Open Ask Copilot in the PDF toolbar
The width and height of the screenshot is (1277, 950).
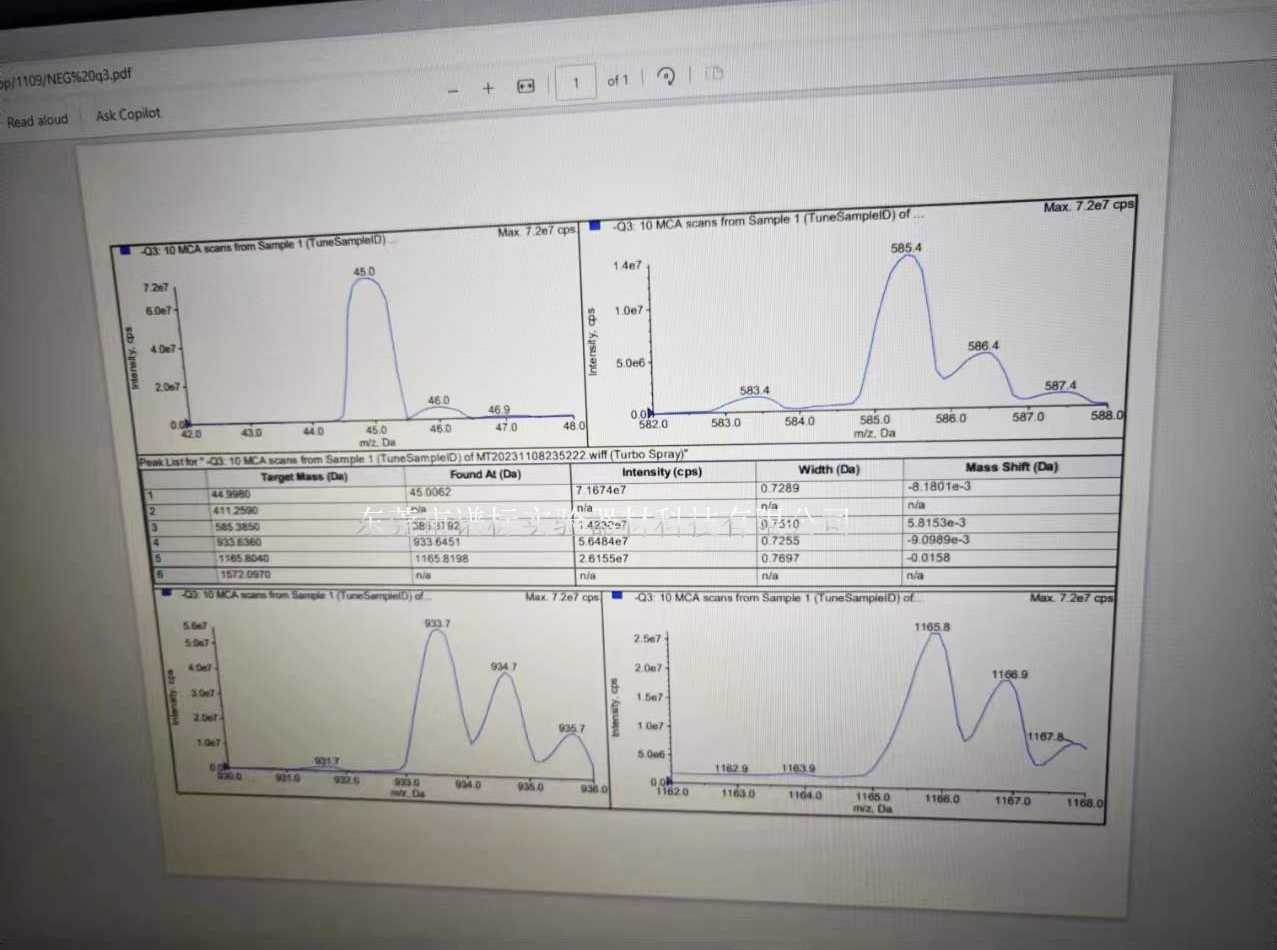tap(128, 114)
